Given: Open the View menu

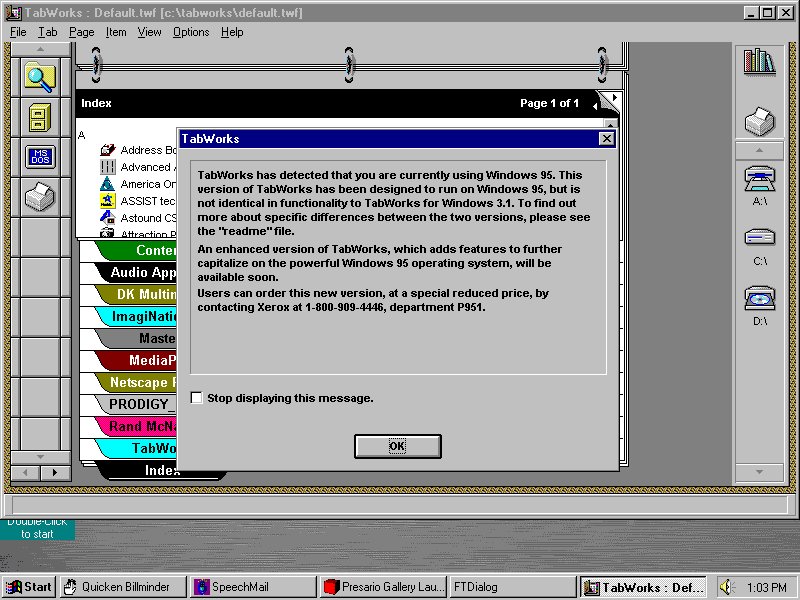Looking at the screenshot, I should pyautogui.click(x=149, y=32).
